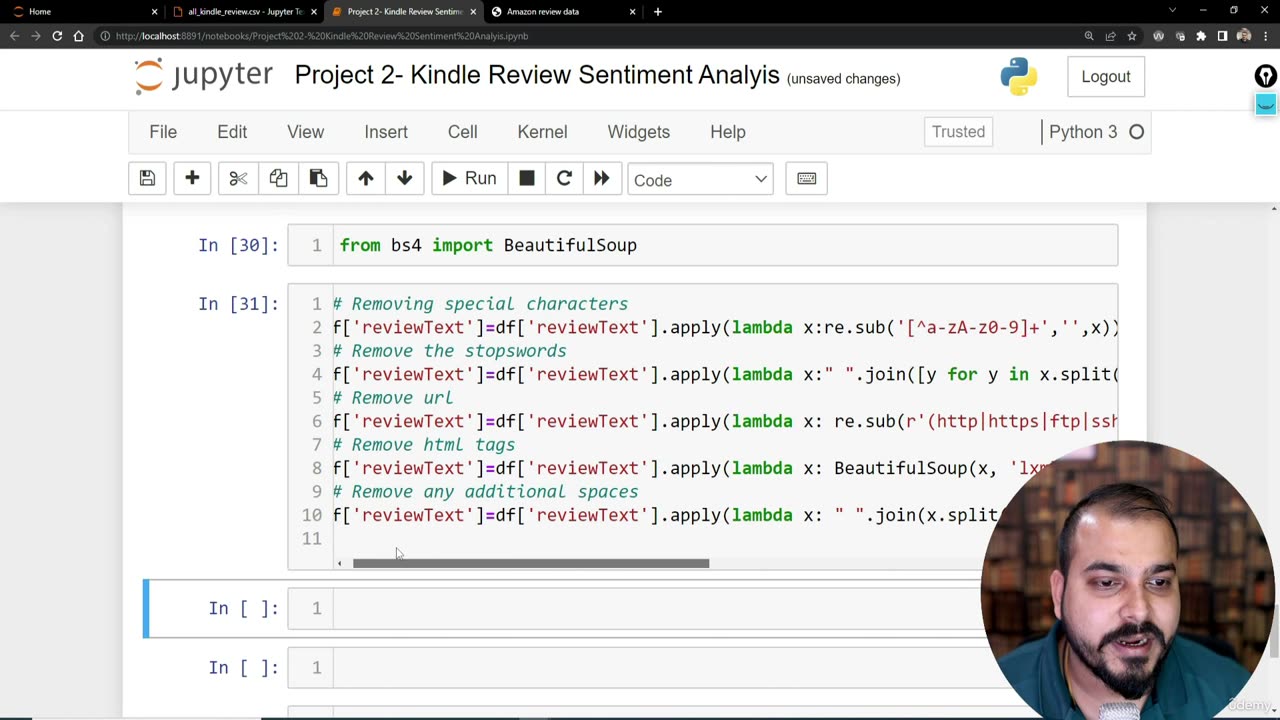Image resolution: width=1280 pixels, height=720 pixels.
Task: Switch to Amazon review data tab
Action: [x=562, y=12]
